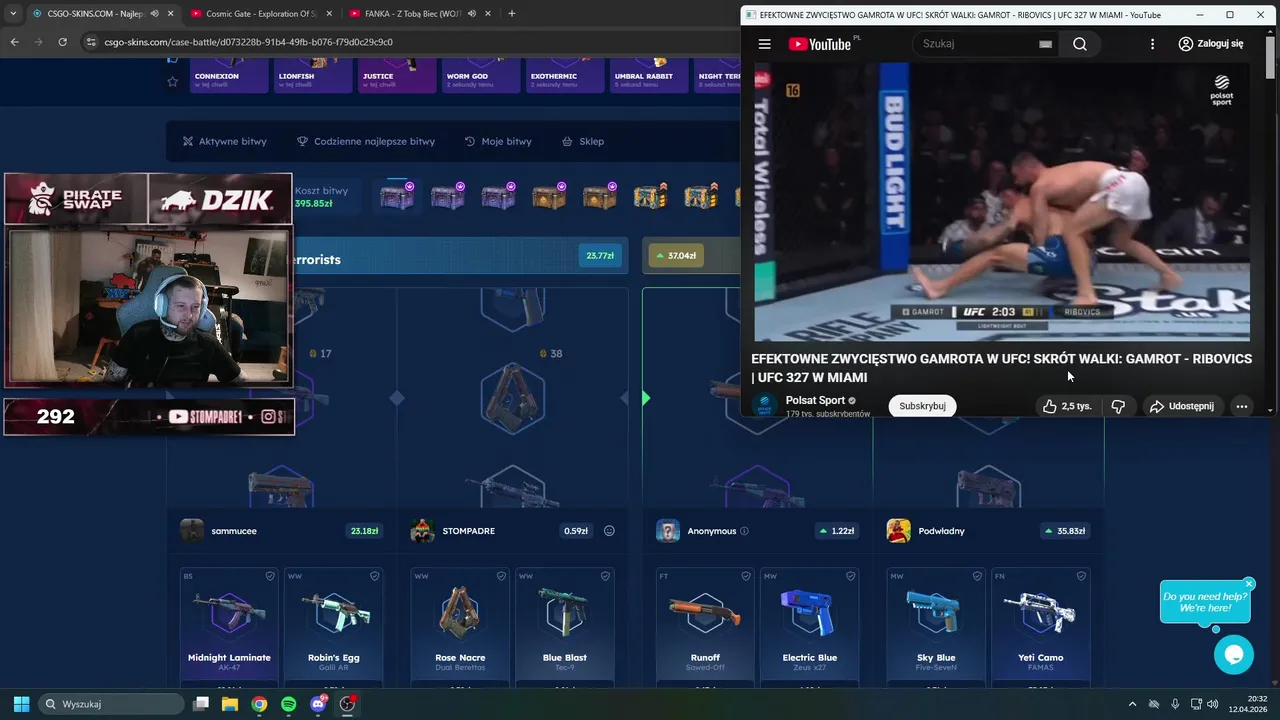Open the Polsat Sport channel name link

coord(815,400)
